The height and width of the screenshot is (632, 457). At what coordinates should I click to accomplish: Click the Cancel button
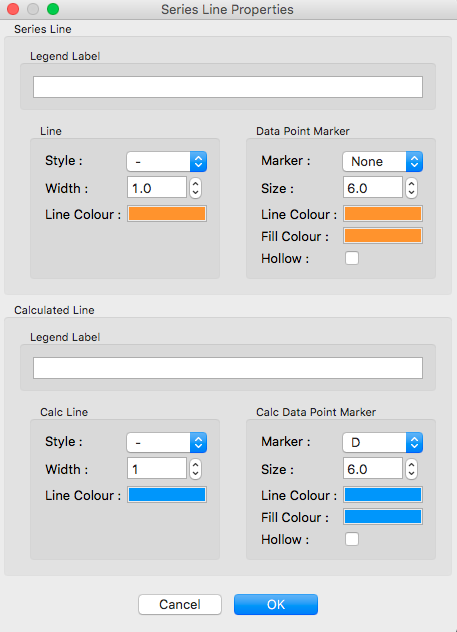180,604
